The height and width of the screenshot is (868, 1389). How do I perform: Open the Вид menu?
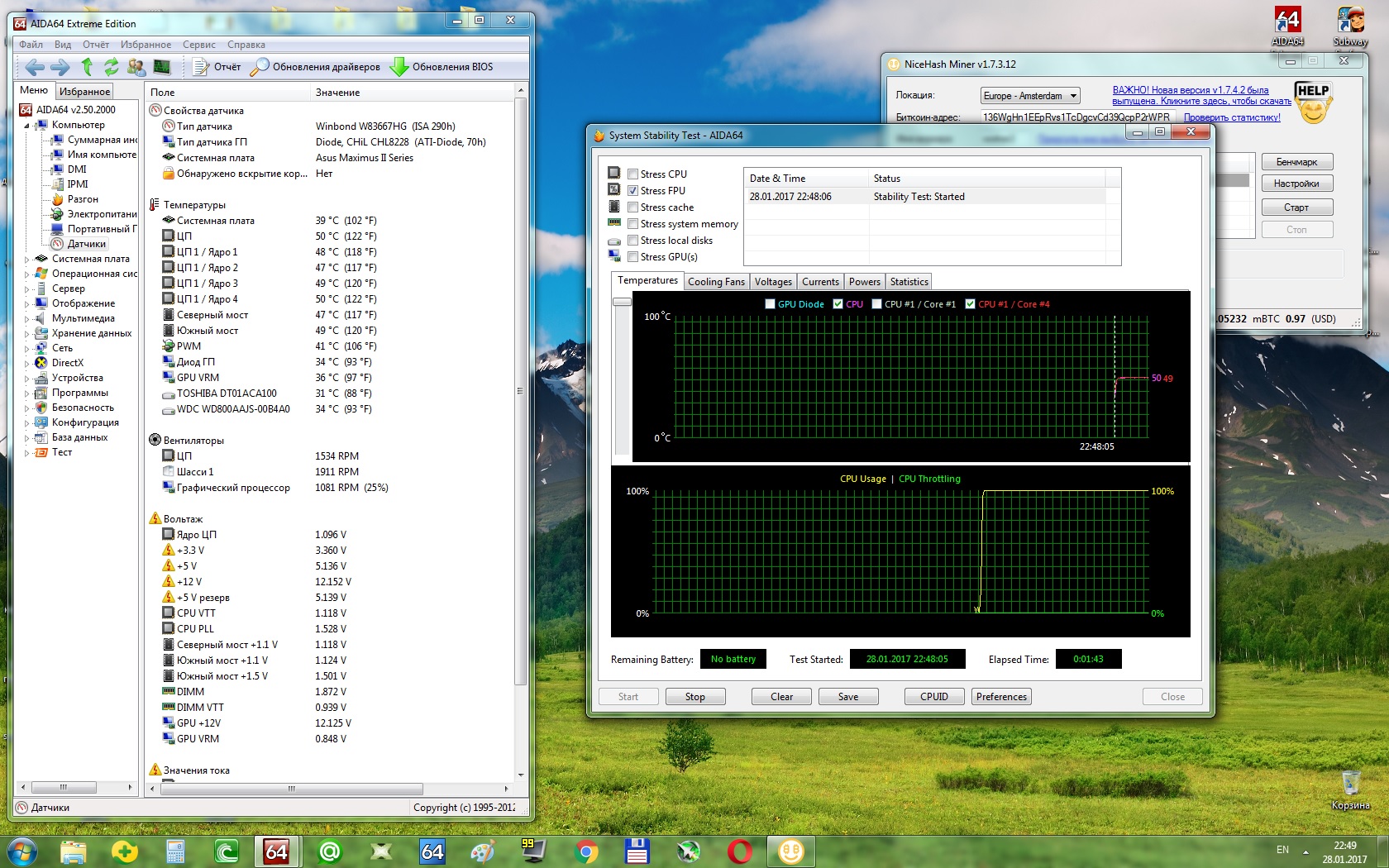(63, 45)
